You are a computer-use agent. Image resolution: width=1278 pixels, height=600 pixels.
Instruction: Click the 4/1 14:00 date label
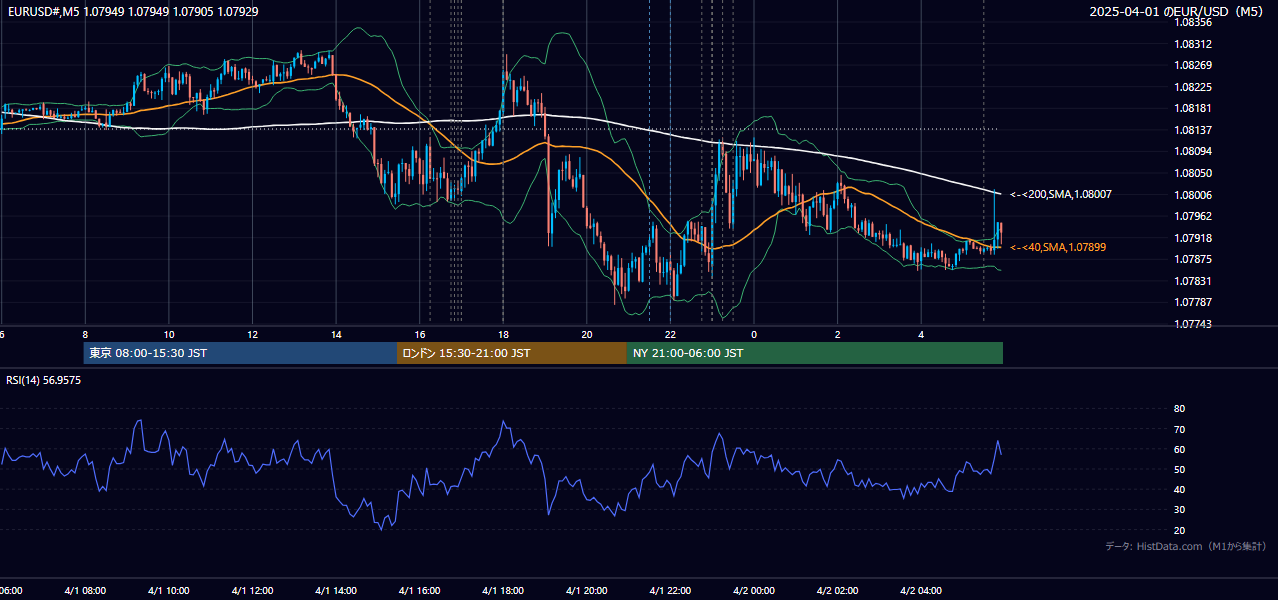[x=335, y=591]
